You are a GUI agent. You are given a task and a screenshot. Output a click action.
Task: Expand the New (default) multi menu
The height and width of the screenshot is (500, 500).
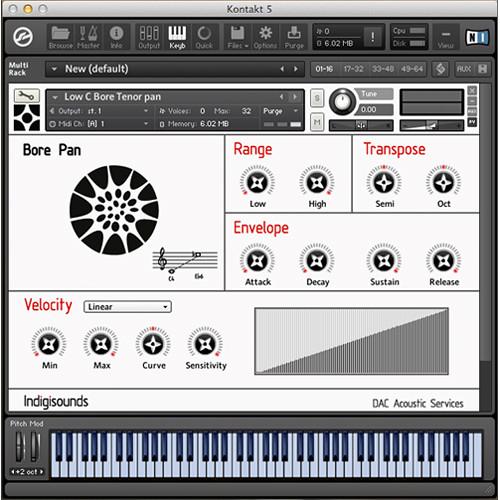point(54,69)
